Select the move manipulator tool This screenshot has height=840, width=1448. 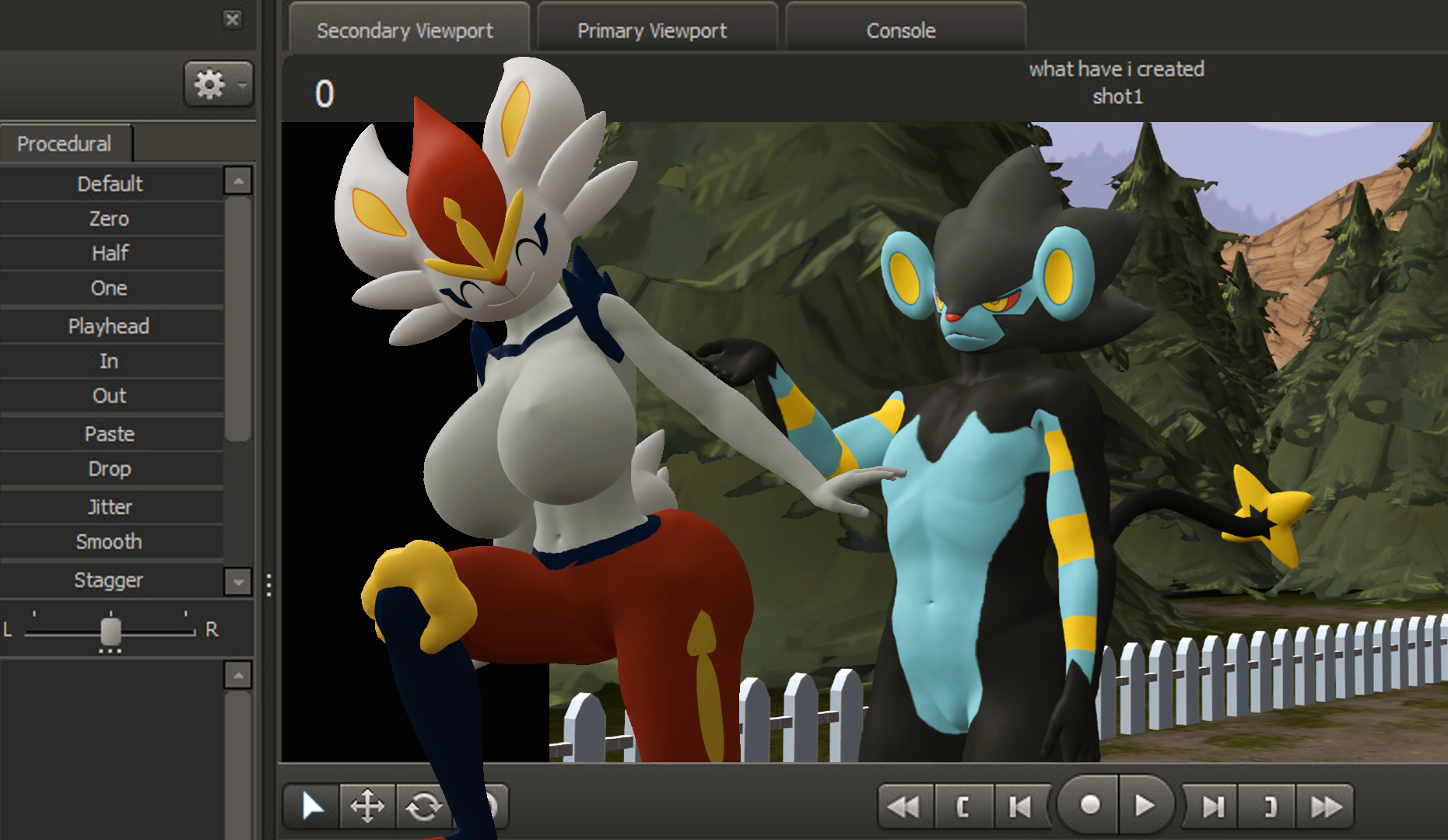pyautogui.click(x=367, y=806)
